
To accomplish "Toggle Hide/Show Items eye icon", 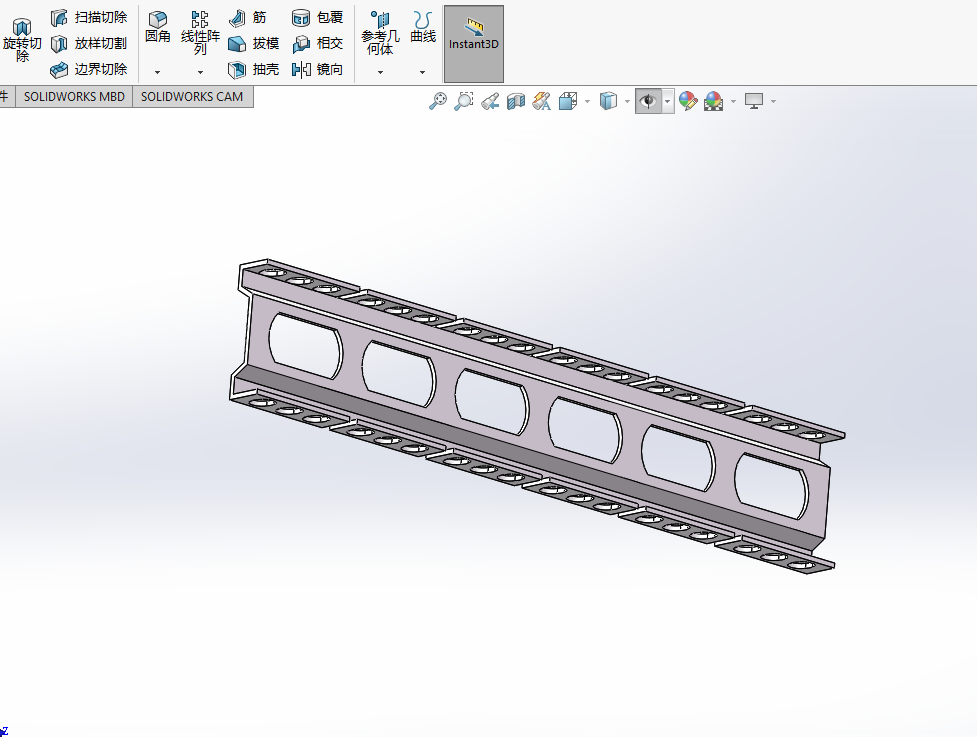I will (649, 101).
